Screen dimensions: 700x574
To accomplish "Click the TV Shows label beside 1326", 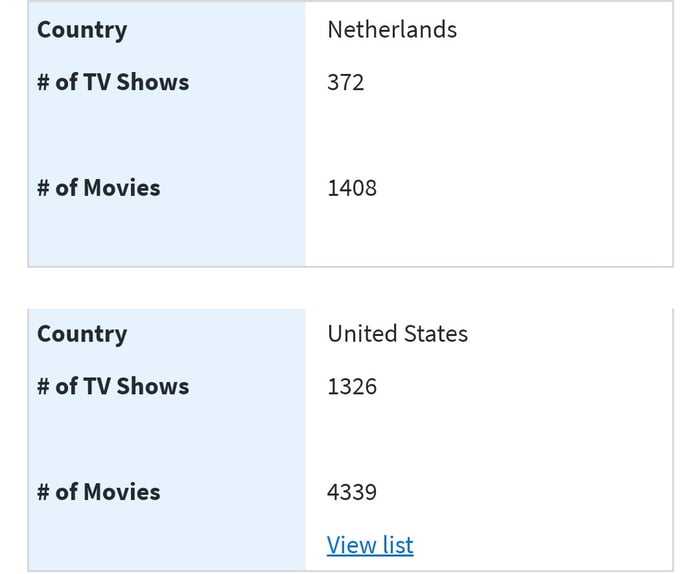I will (113, 386).
